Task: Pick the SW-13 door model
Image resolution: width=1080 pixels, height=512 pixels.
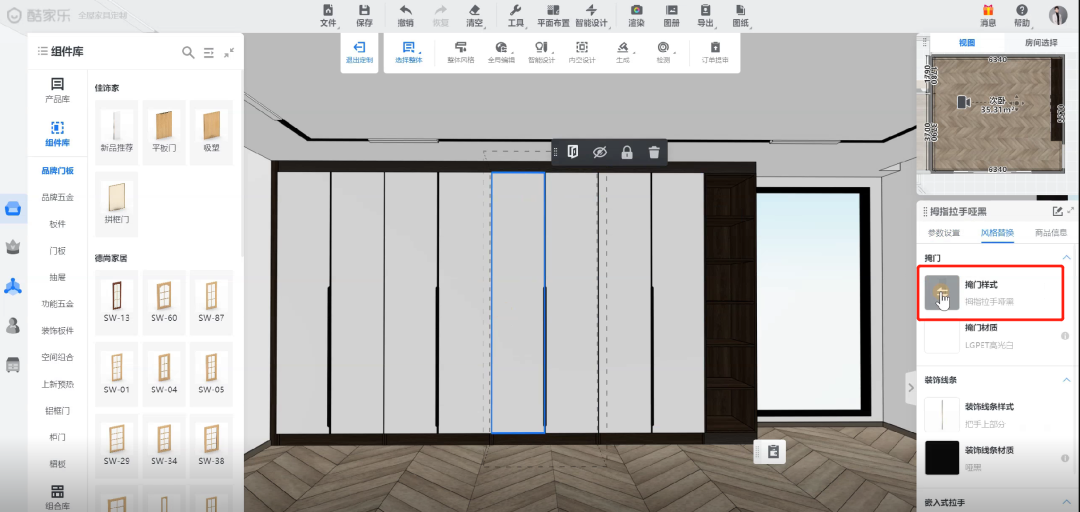Action: [116, 302]
